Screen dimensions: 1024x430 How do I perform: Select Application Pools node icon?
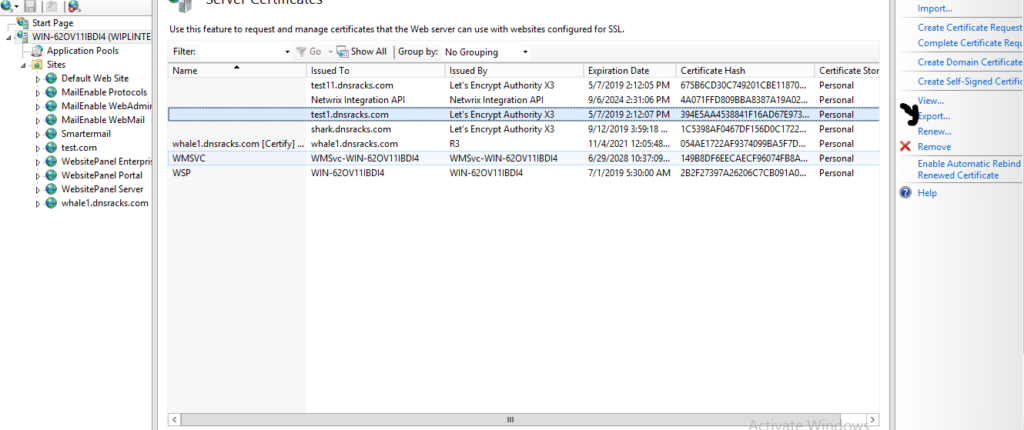[37, 50]
